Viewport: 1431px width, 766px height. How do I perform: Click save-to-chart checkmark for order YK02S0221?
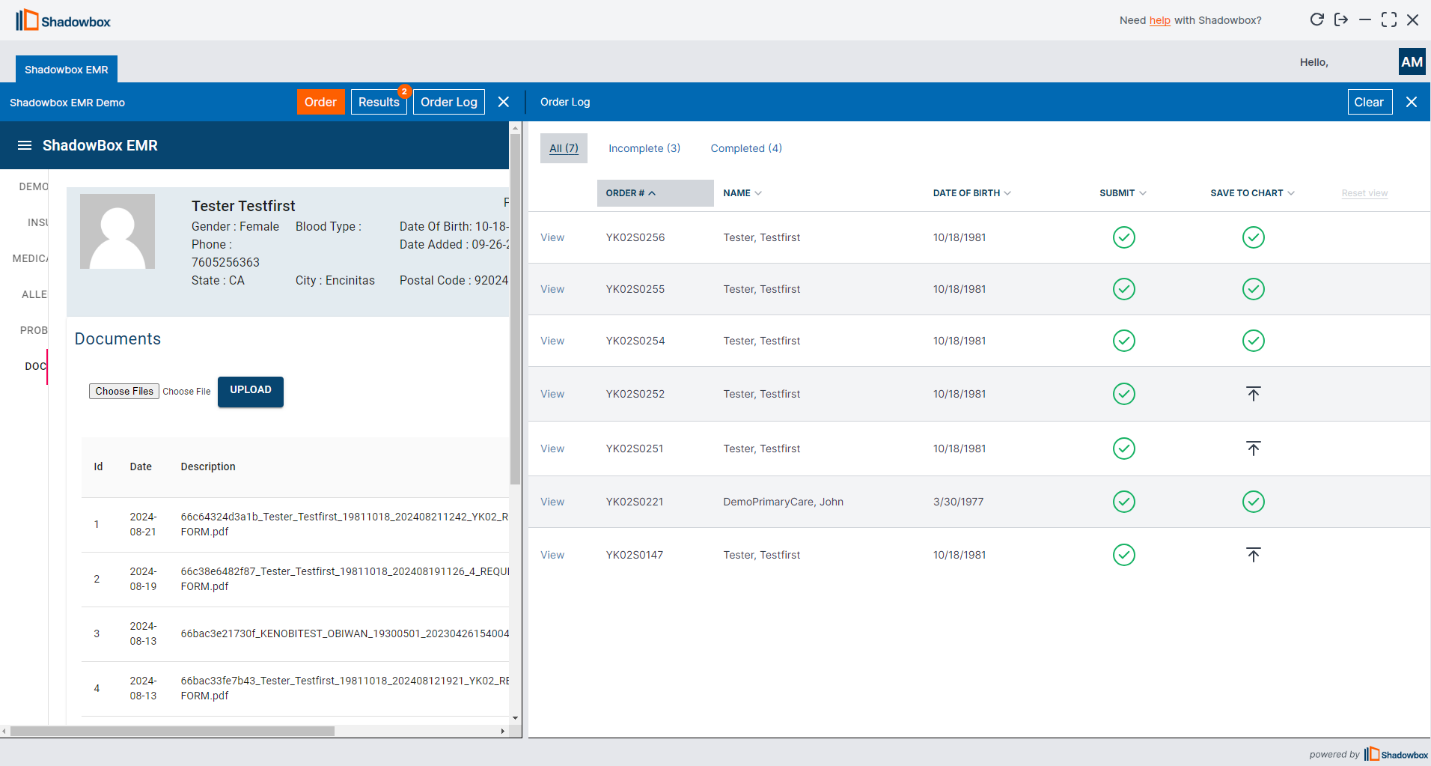click(x=1253, y=501)
